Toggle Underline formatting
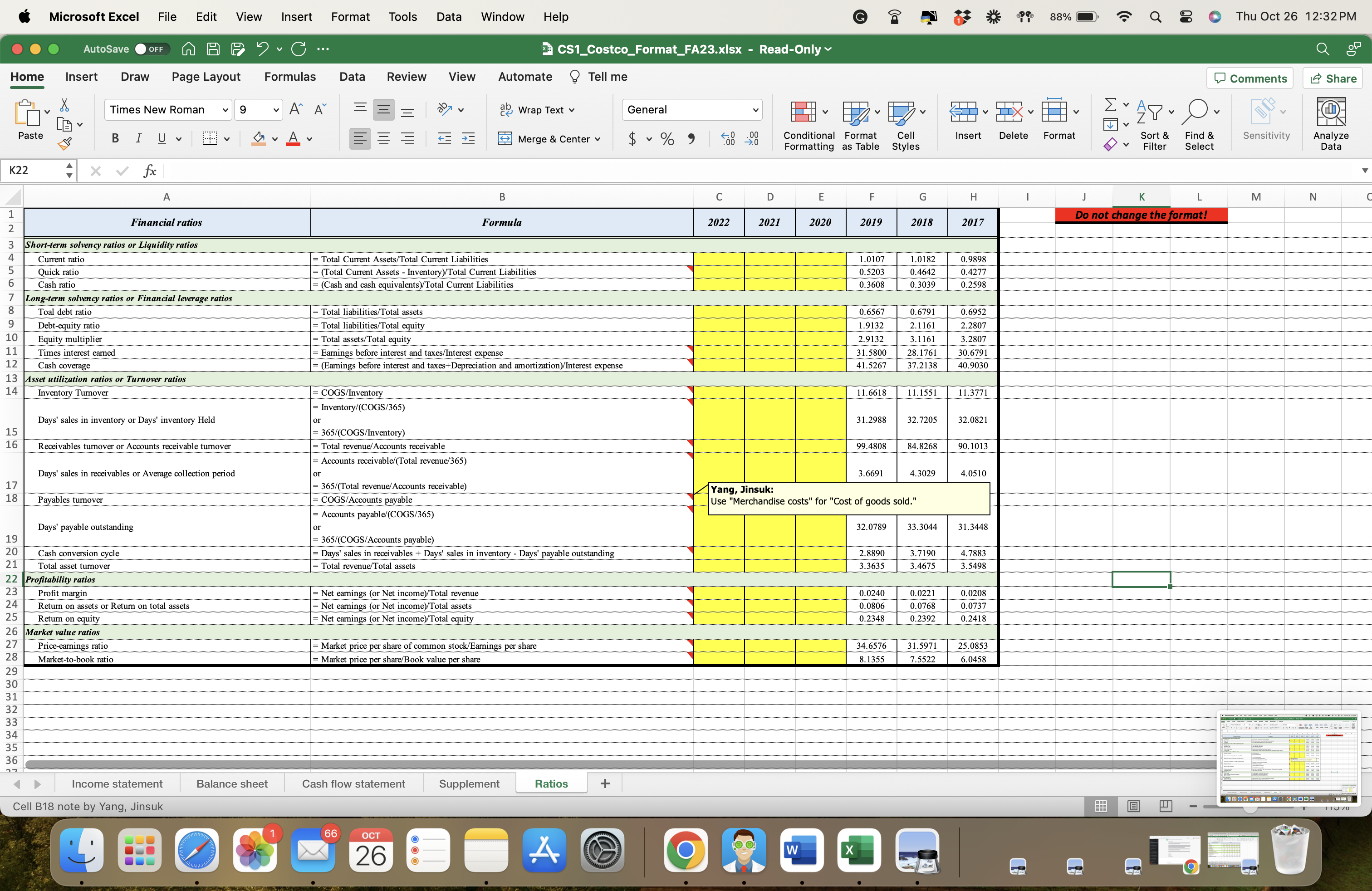The height and width of the screenshot is (891, 1372). coord(162,138)
